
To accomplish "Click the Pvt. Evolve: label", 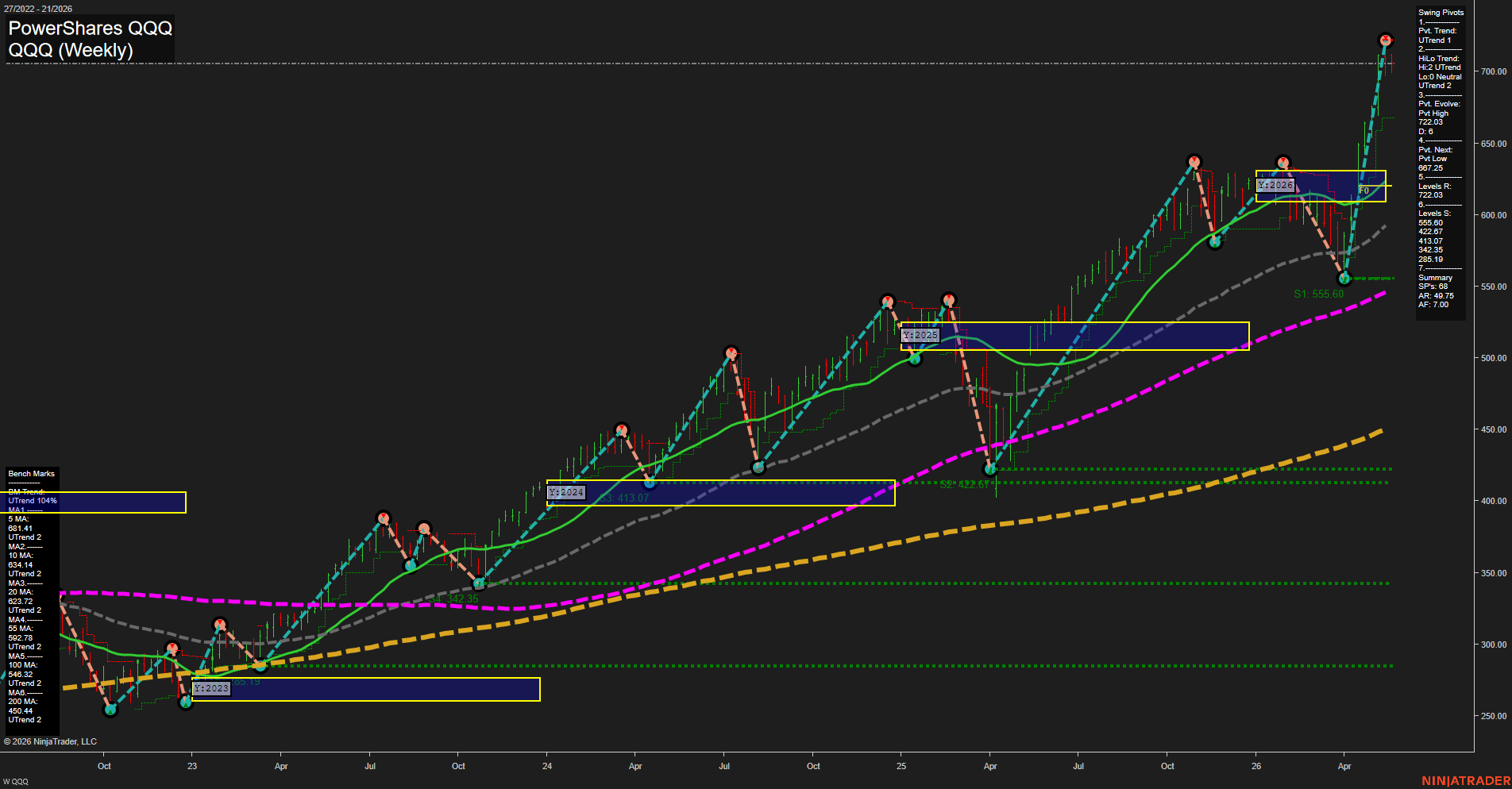I will click(x=1439, y=104).
